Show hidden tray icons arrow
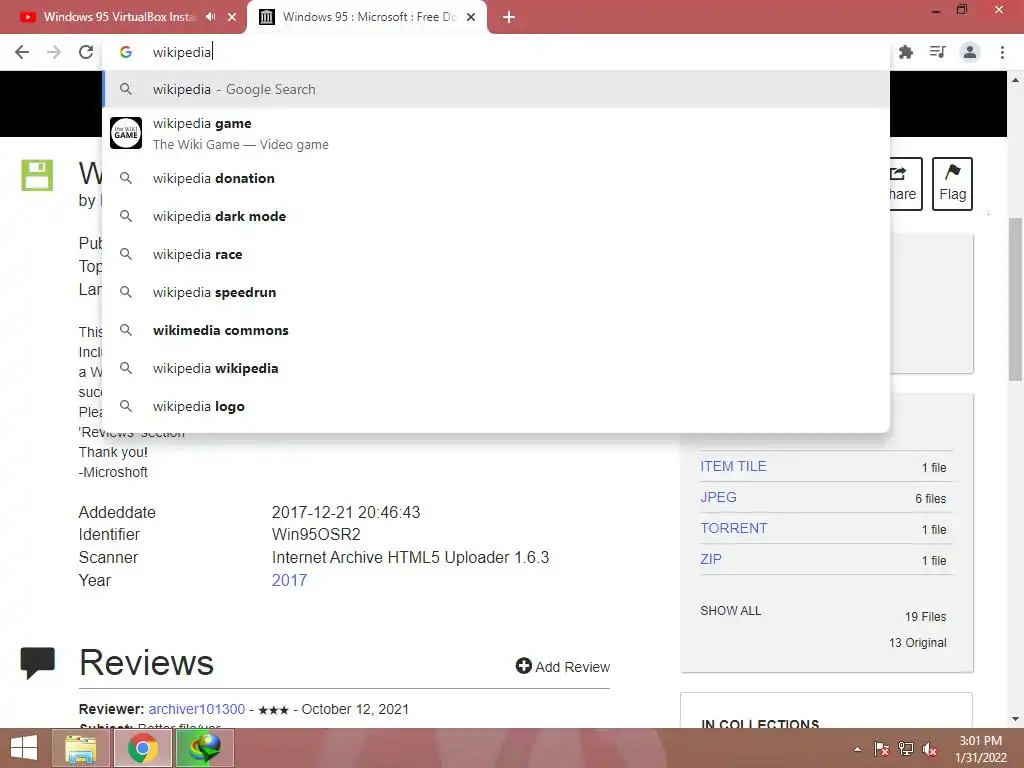Screen dimensions: 1024x768 857,750
